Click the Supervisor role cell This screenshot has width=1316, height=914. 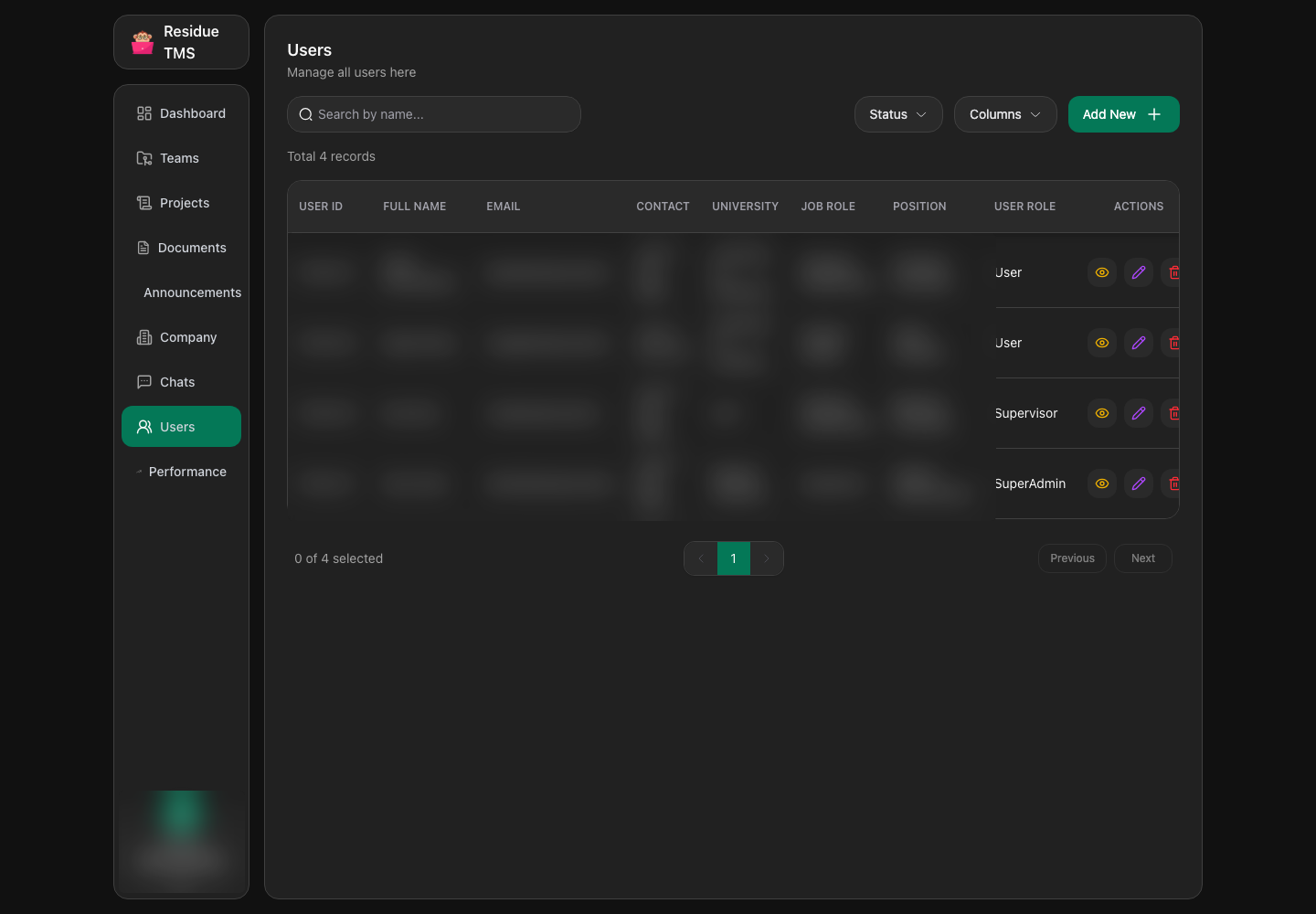(1026, 413)
